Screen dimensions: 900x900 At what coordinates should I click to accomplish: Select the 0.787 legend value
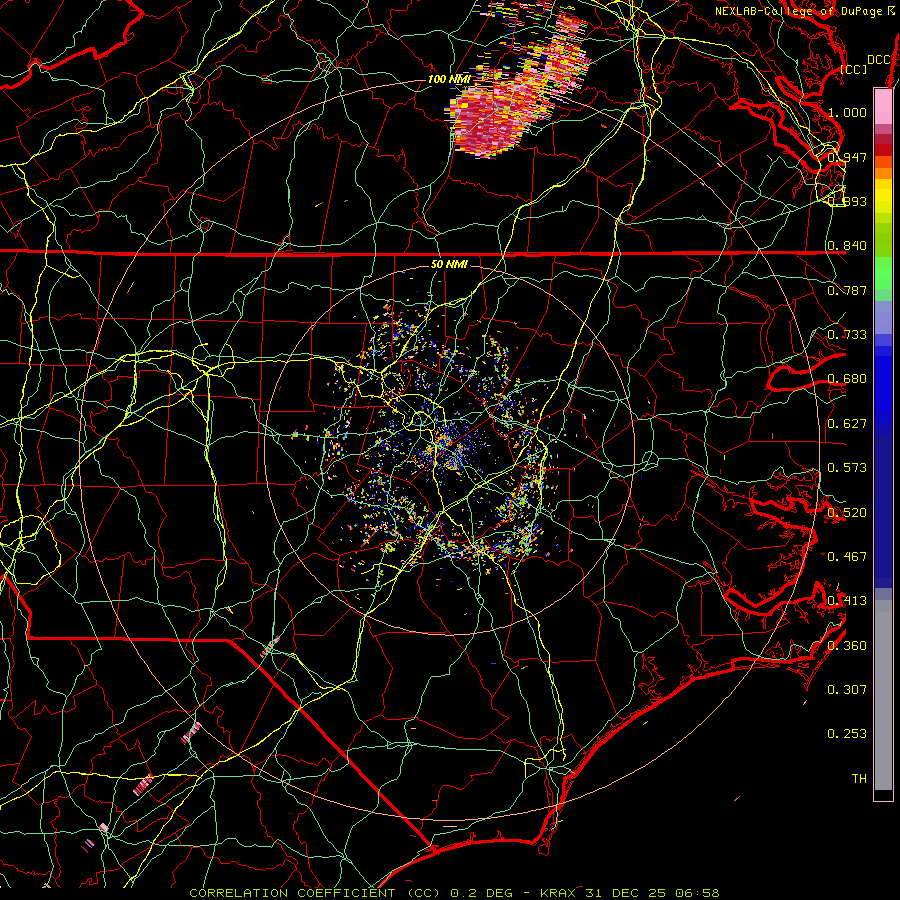(x=847, y=290)
